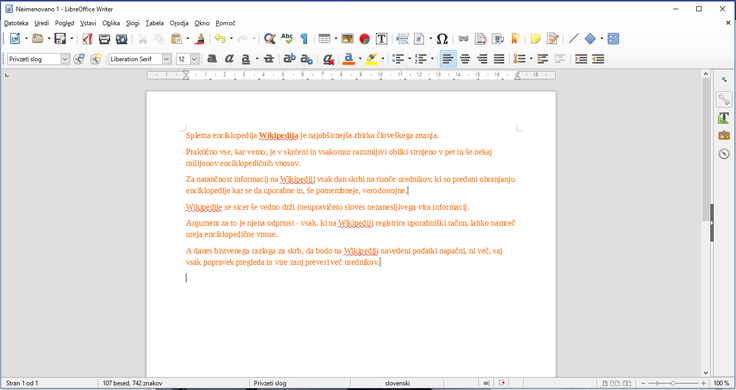Insert a footnote
This screenshot has width=736, height=390.
pos(481,38)
